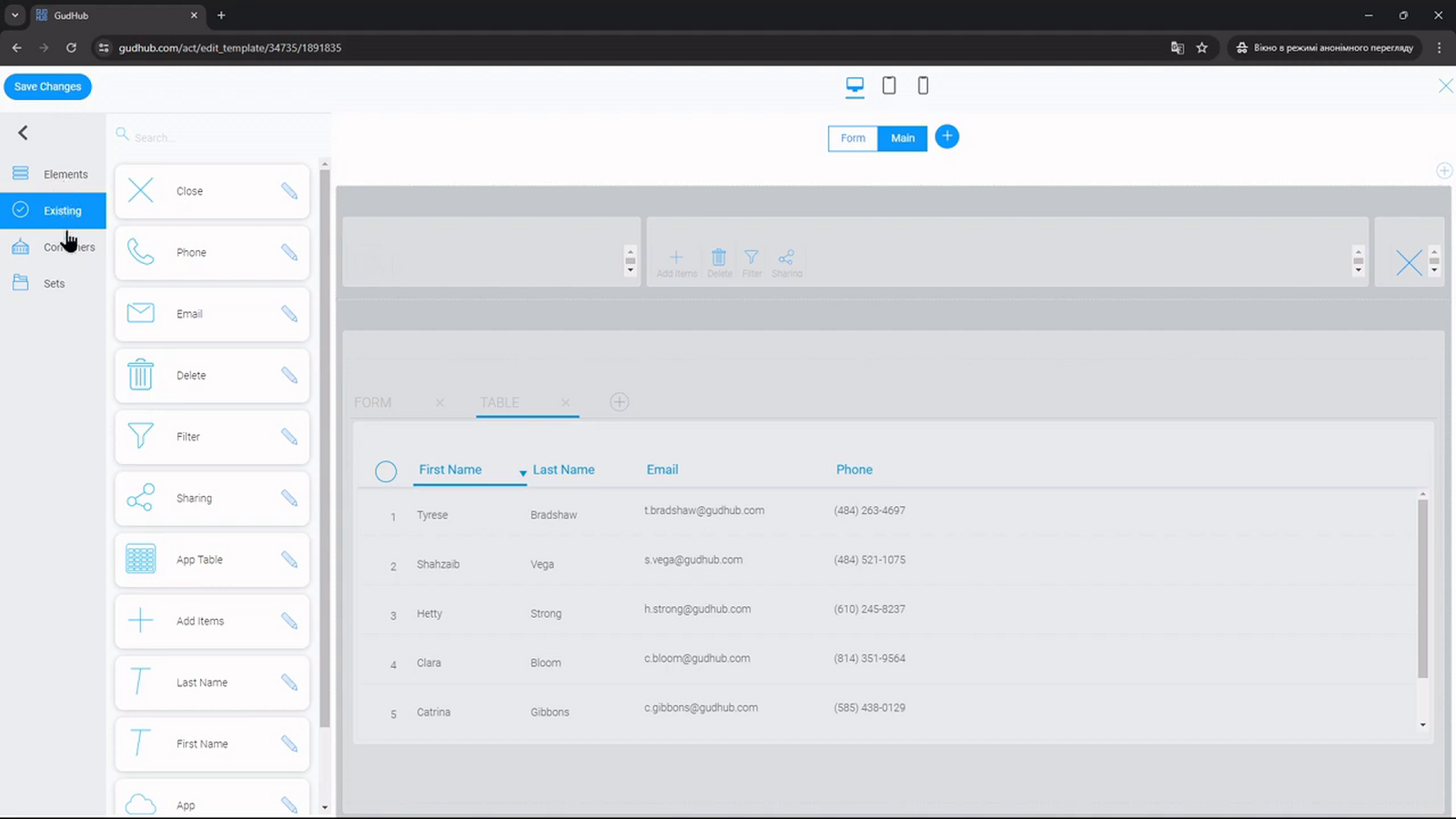Click the browser bookmark star icon
The width and height of the screenshot is (1456, 819).
click(1202, 47)
